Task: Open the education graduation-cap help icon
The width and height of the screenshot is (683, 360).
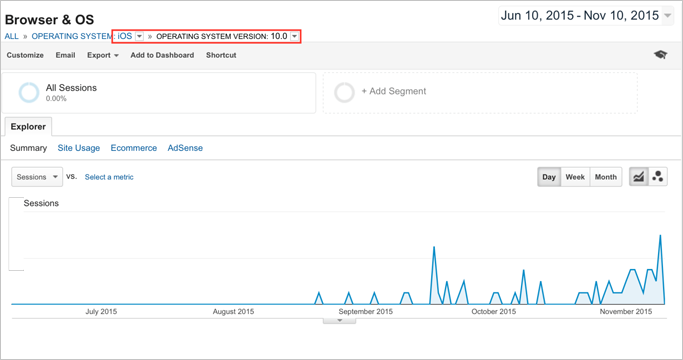Action: pos(660,54)
